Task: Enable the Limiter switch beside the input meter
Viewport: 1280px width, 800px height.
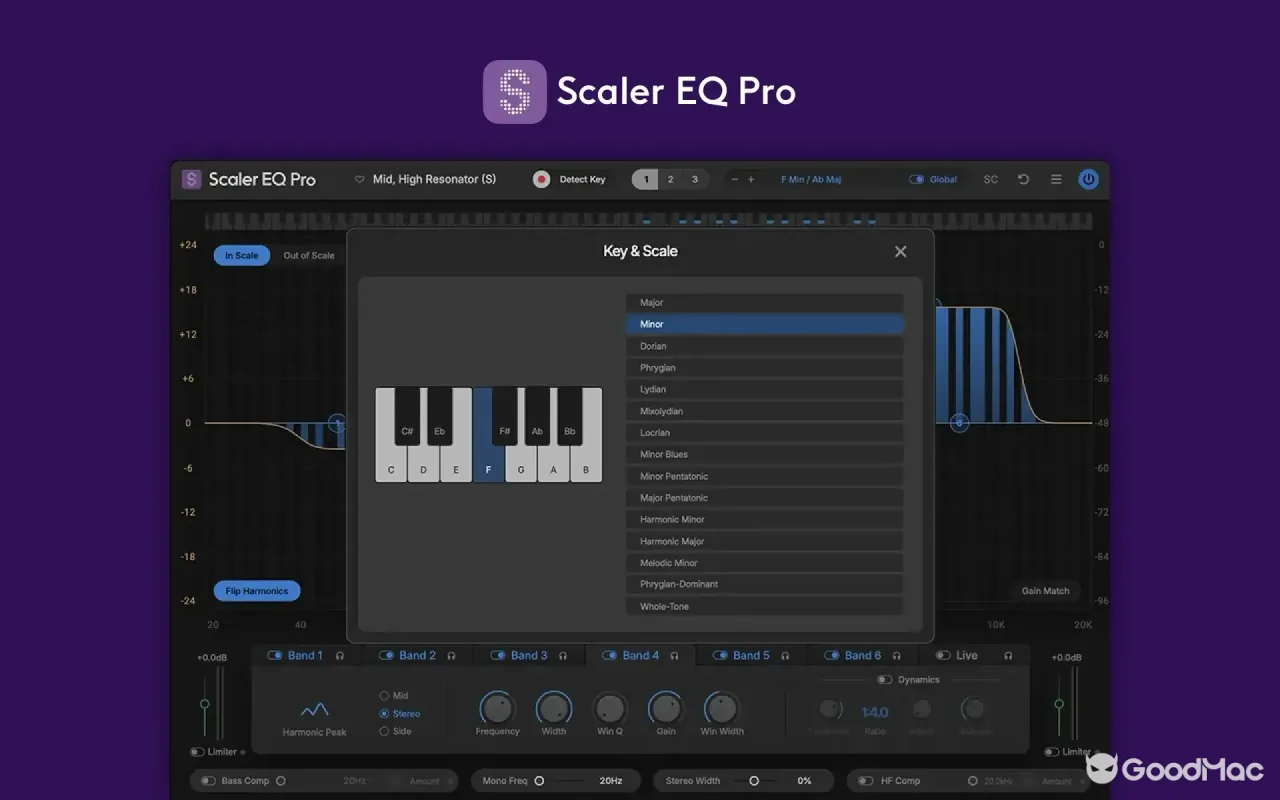Action: pos(197,752)
